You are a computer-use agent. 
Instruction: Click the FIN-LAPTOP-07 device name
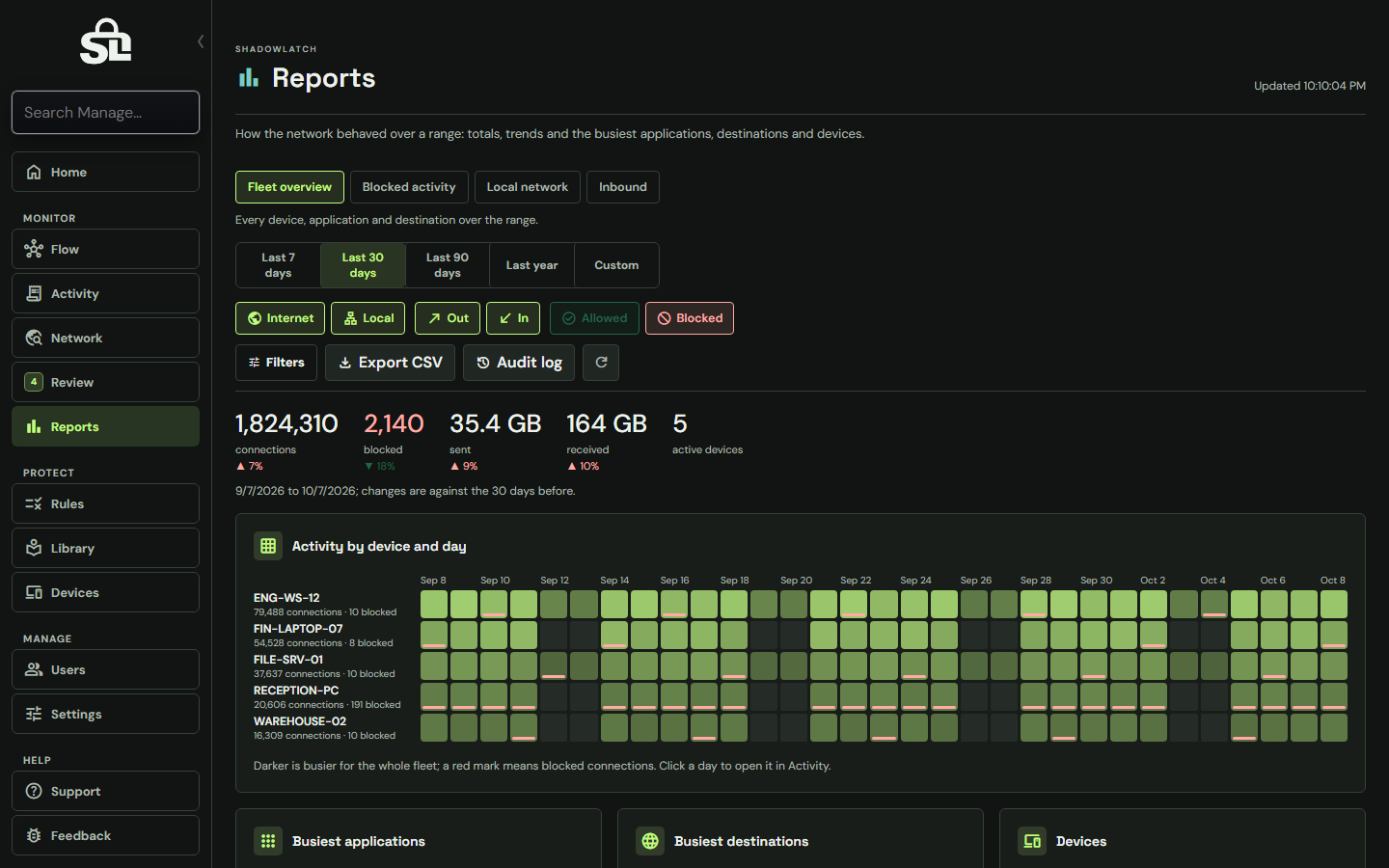point(298,629)
